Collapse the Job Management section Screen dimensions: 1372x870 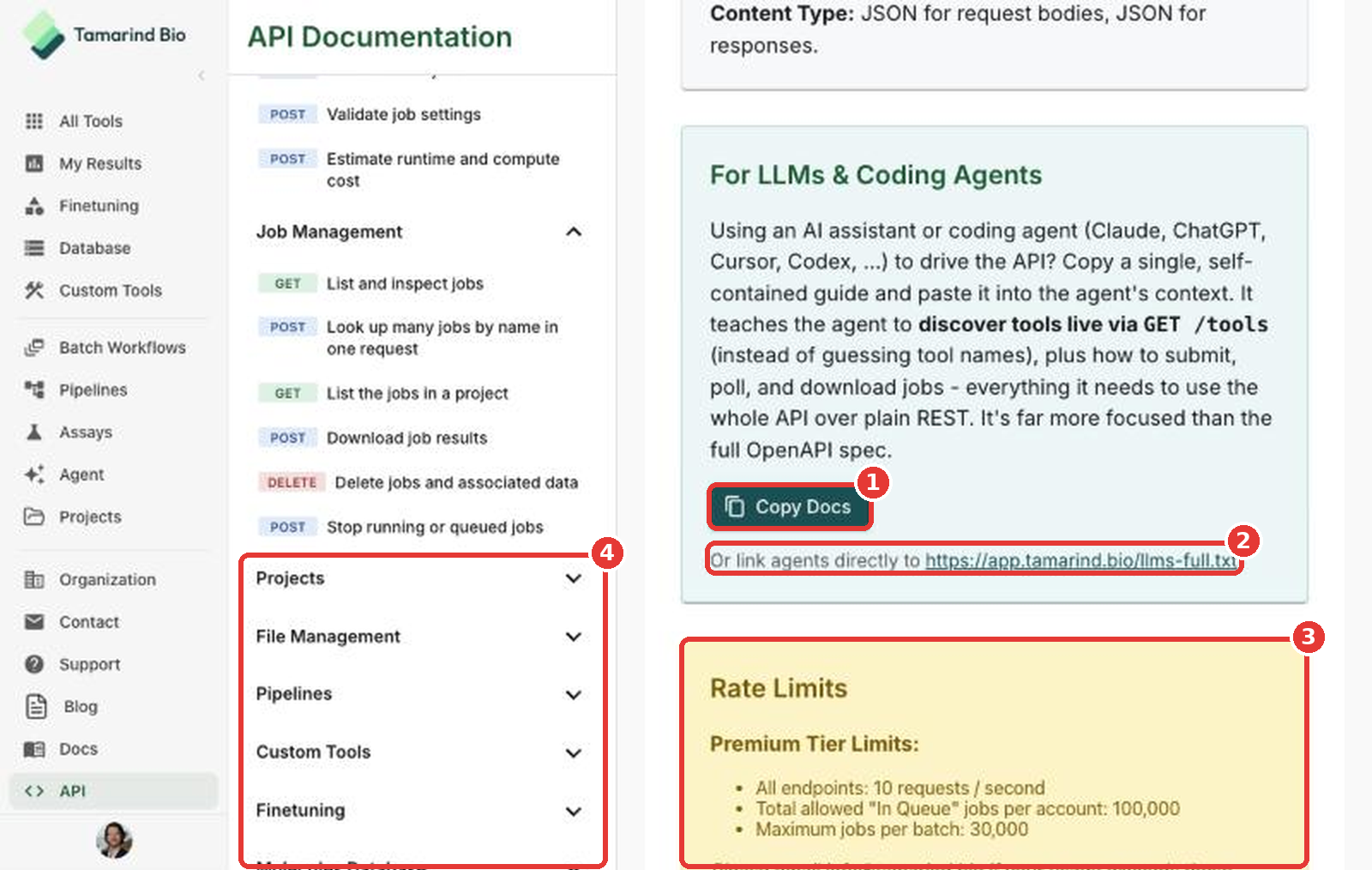click(574, 232)
